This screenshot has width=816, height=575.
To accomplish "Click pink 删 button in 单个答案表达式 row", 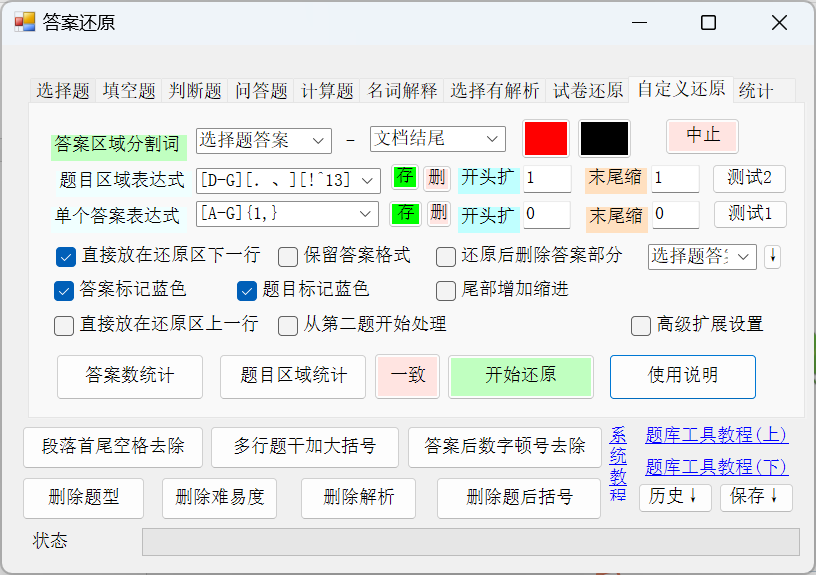I will (439, 213).
